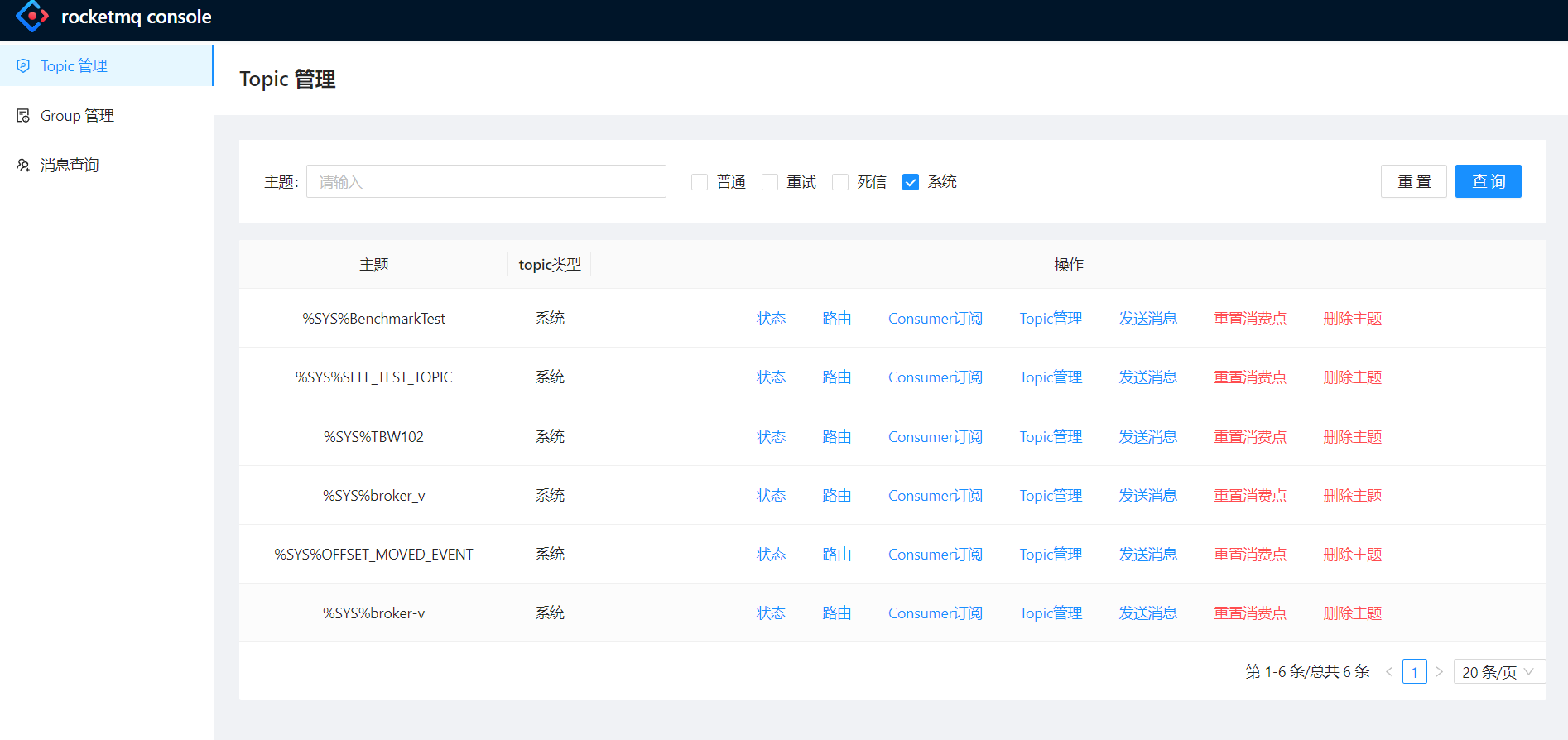
Task: Click 发送消息 for %SYS%broker_v
Action: (x=1148, y=496)
